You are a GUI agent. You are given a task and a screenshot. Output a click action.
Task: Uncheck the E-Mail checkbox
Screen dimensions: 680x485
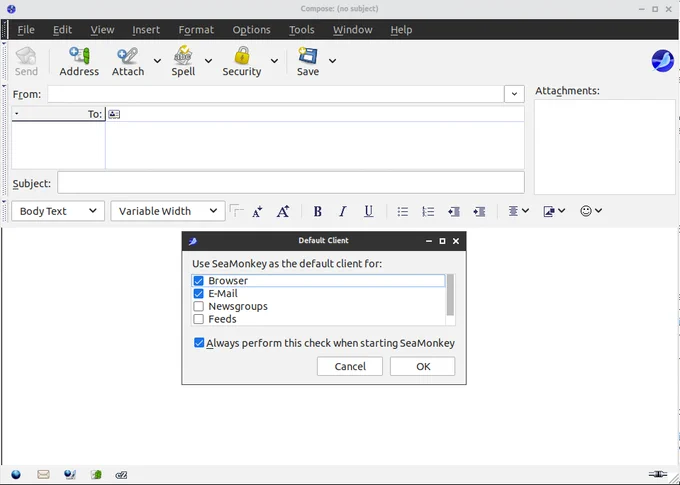coord(199,294)
